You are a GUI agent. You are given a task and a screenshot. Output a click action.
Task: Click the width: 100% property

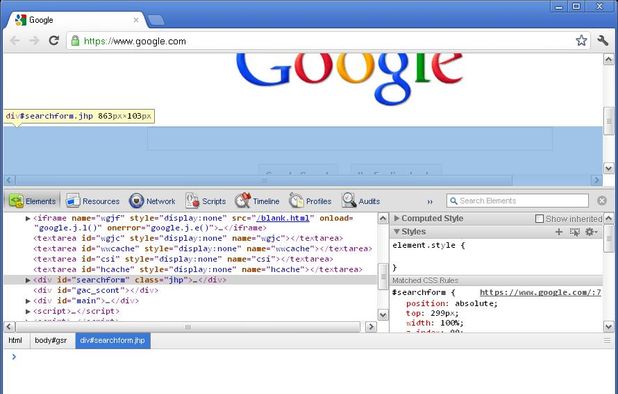[435, 323]
